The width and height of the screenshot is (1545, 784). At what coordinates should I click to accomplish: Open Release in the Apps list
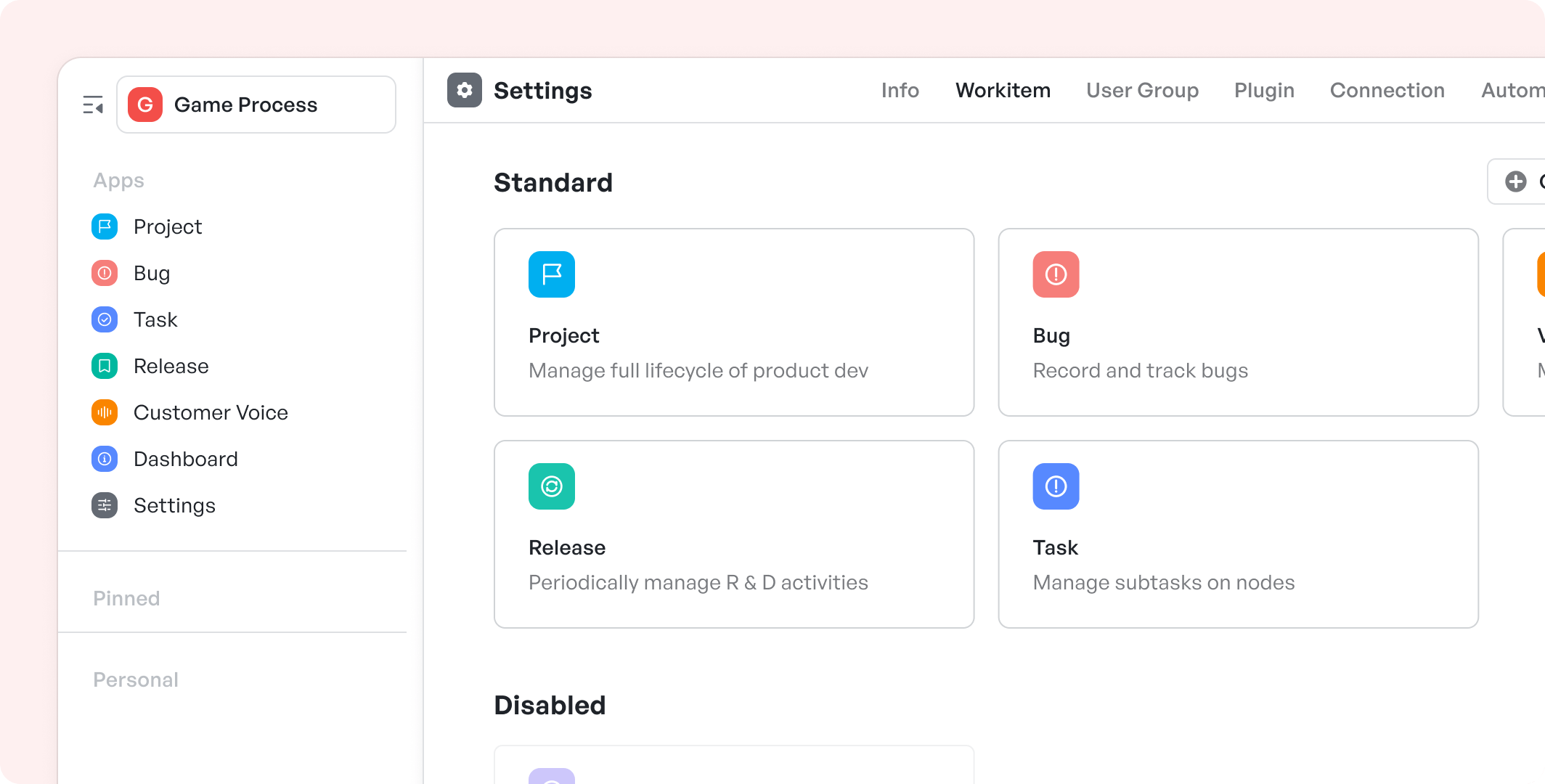pyautogui.click(x=171, y=366)
